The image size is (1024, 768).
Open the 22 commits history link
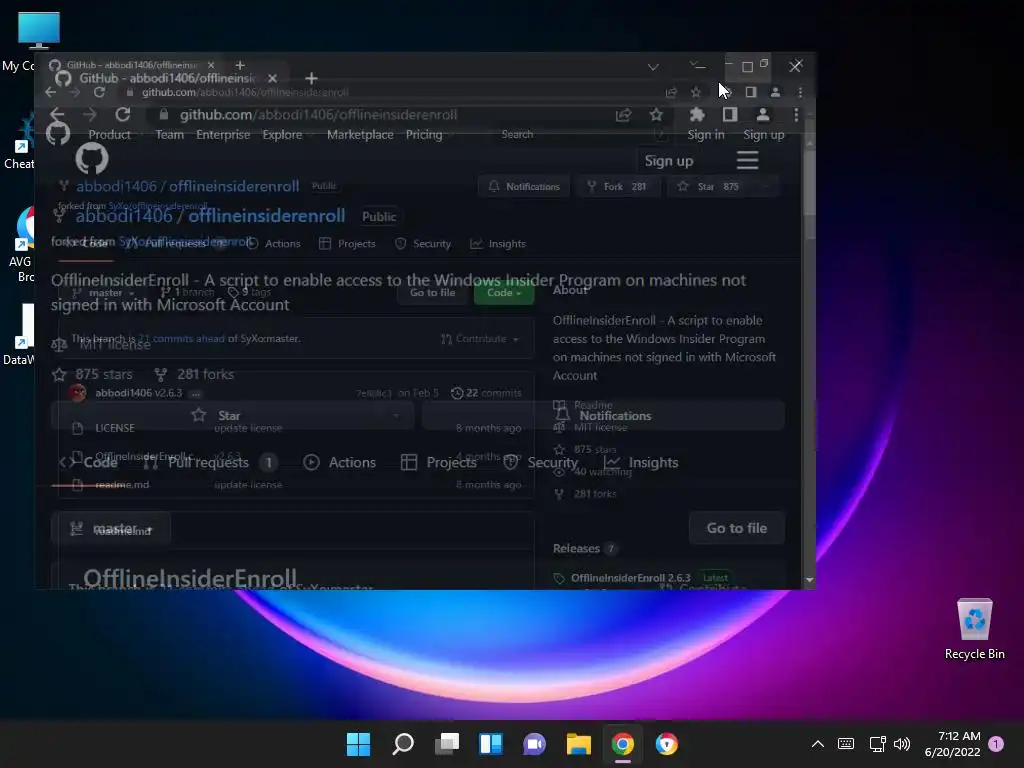coord(487,393)
